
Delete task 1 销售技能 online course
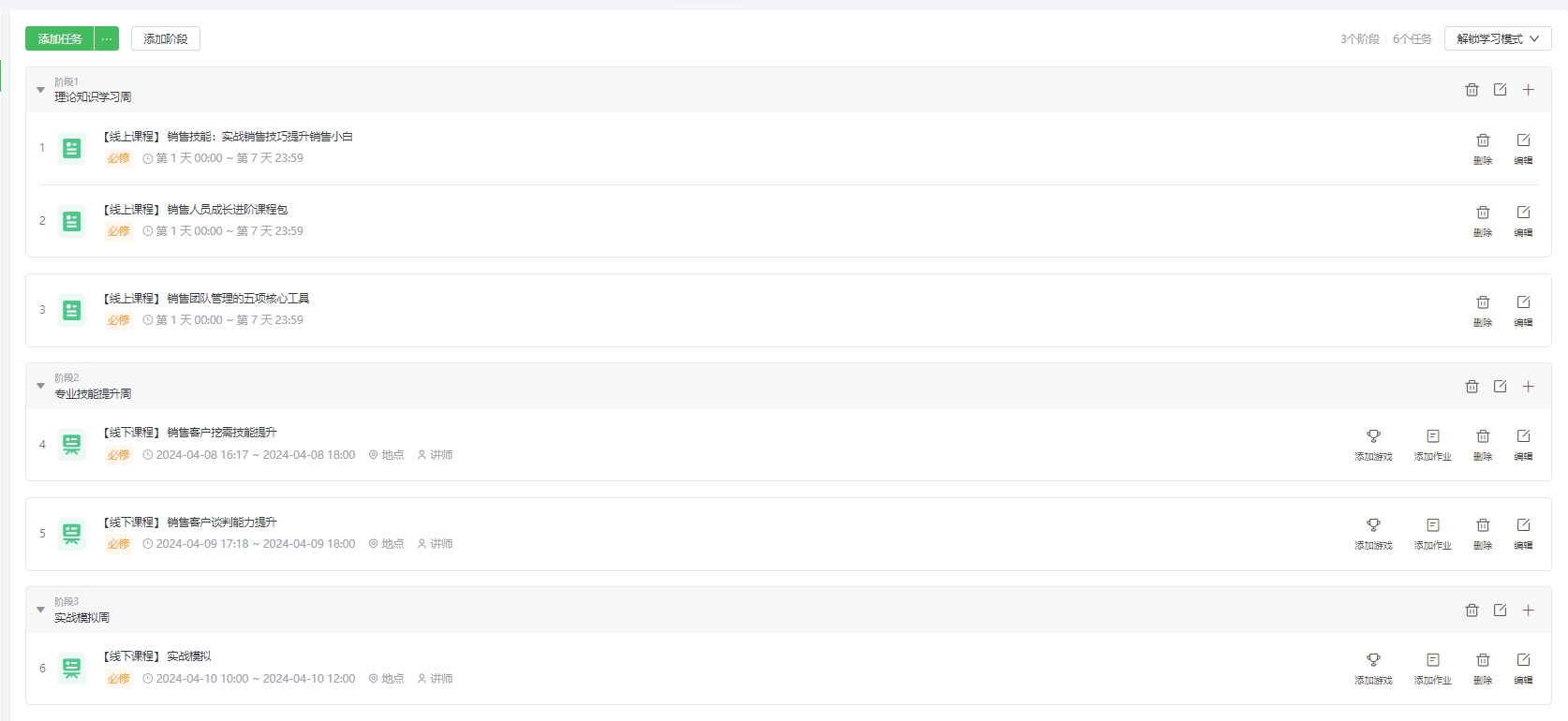pos(1483,148)
